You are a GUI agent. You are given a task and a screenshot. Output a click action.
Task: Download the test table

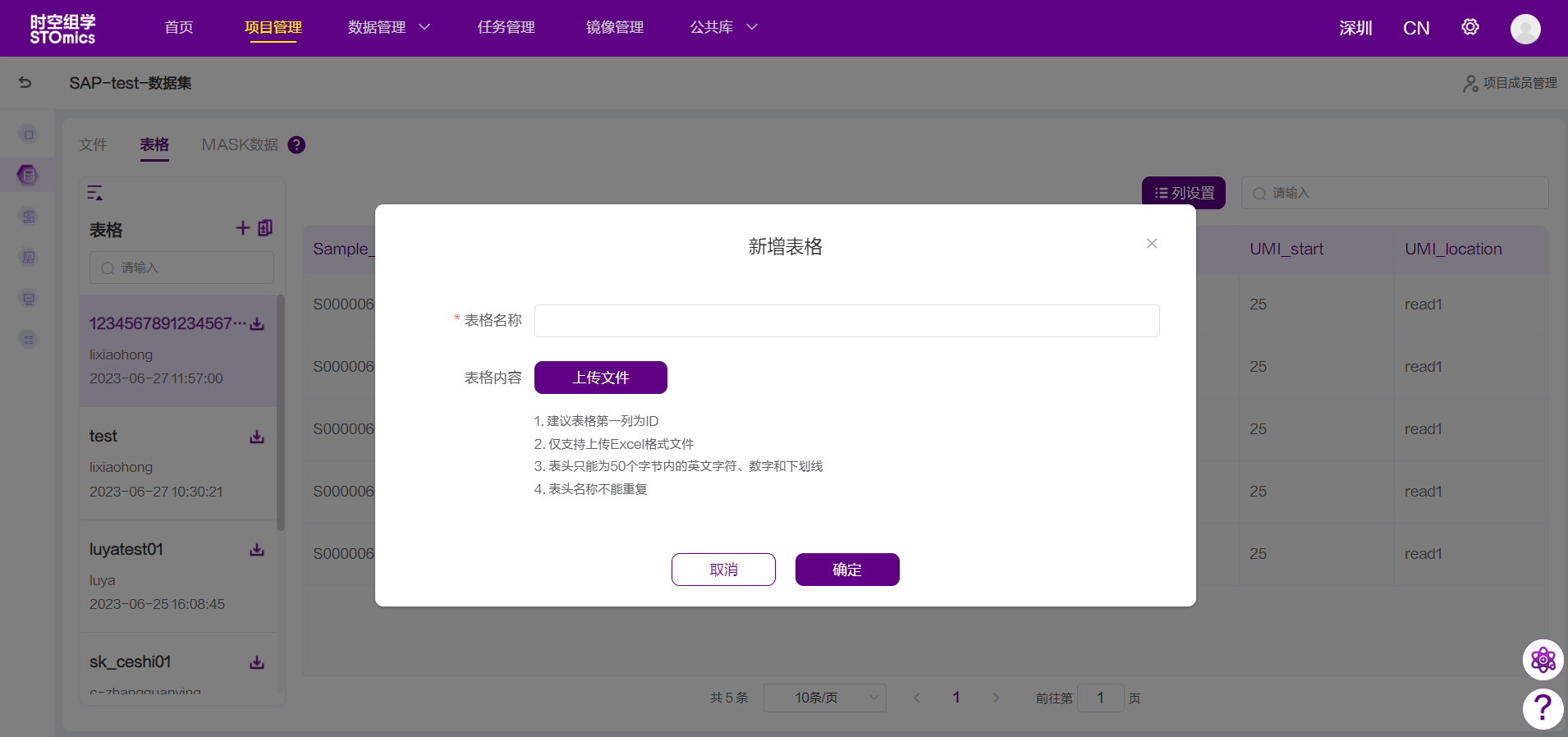click(x=257, y=437)
